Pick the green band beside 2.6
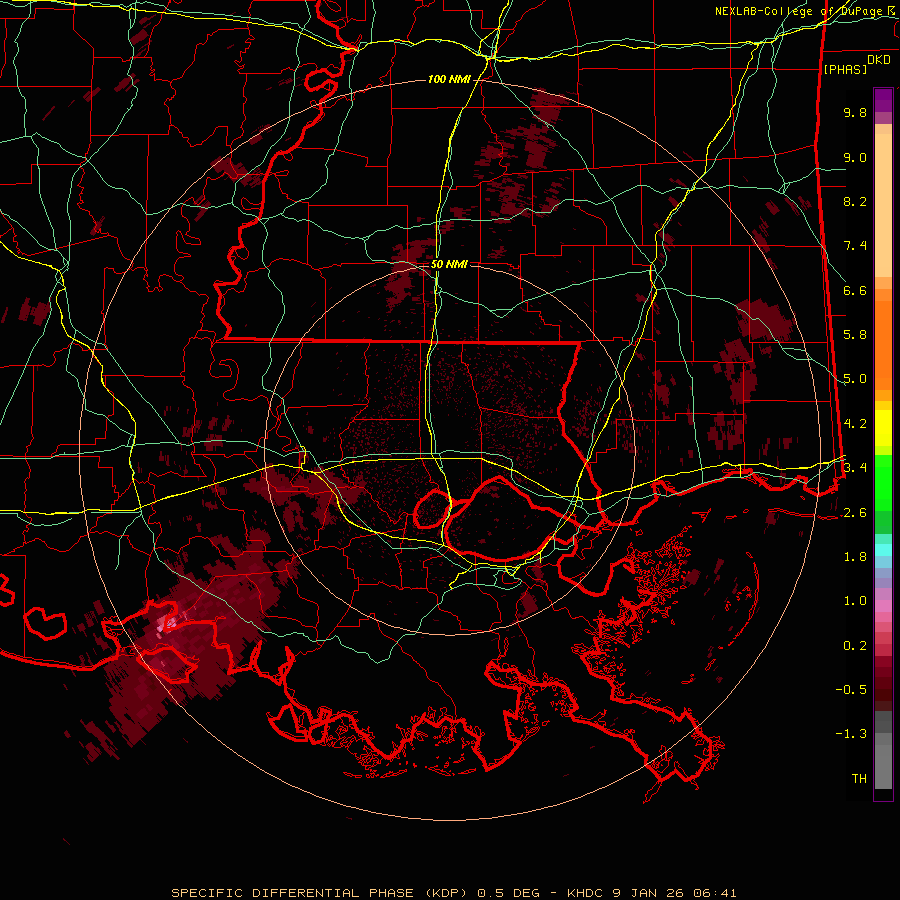This screenshot has height=900, width=900. pyautogui.click(x=883, y=522)
